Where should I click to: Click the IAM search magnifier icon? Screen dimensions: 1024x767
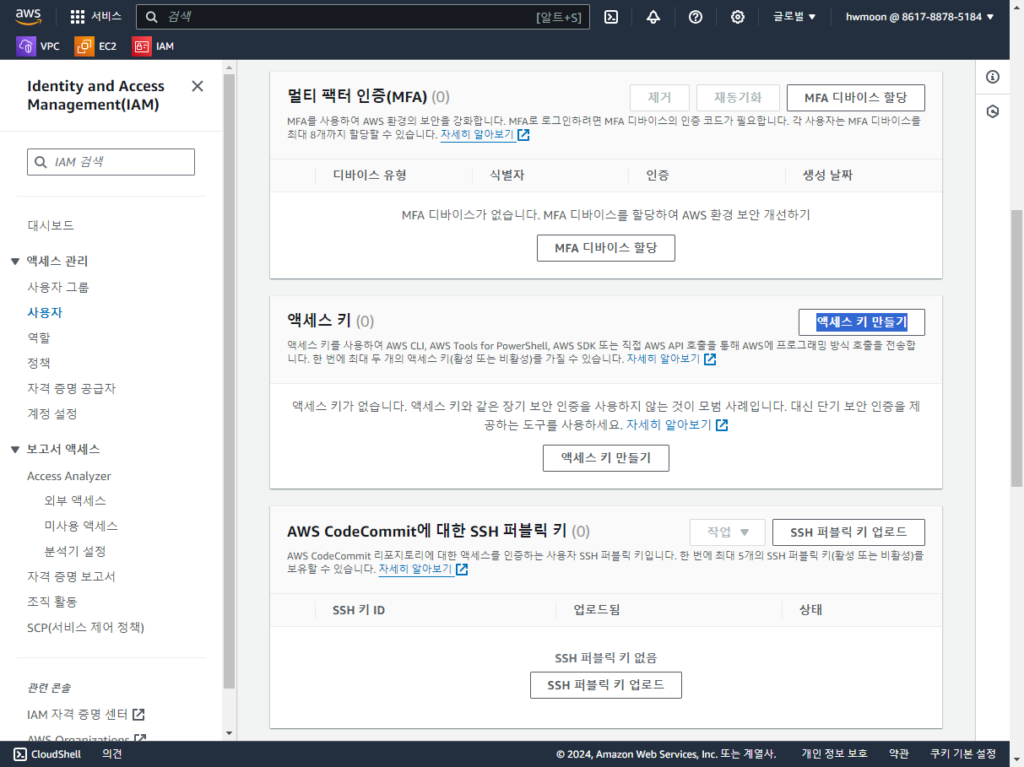pyautogui.click(x=40, y=162)
